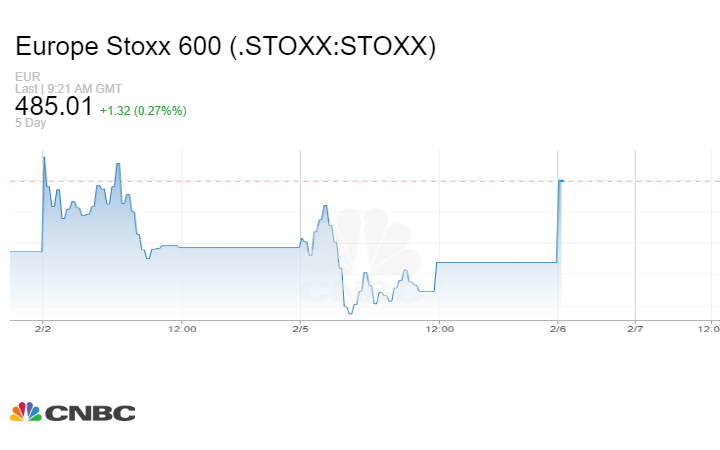Click the green +1.32 (0.27%) change

pos(143,109)
